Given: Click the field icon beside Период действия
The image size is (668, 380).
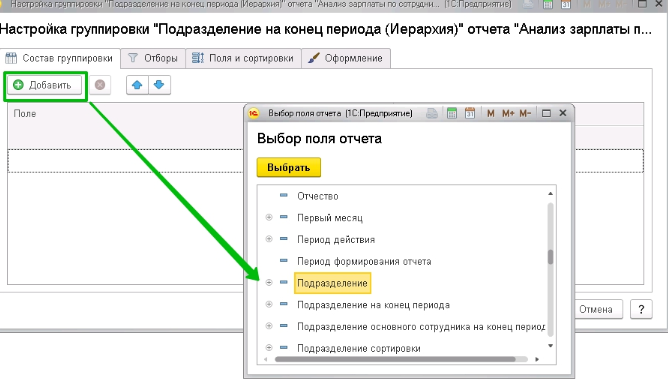Looking at the screenshot, I should [284, 239].
